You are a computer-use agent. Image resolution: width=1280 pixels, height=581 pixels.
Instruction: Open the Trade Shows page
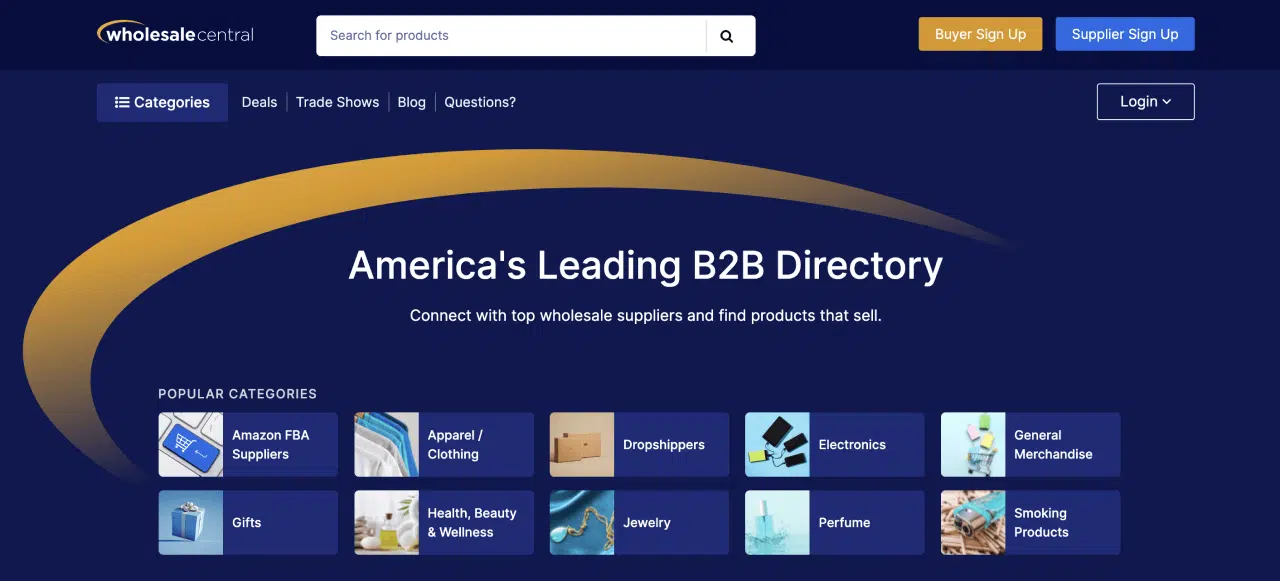click(337, 102)
